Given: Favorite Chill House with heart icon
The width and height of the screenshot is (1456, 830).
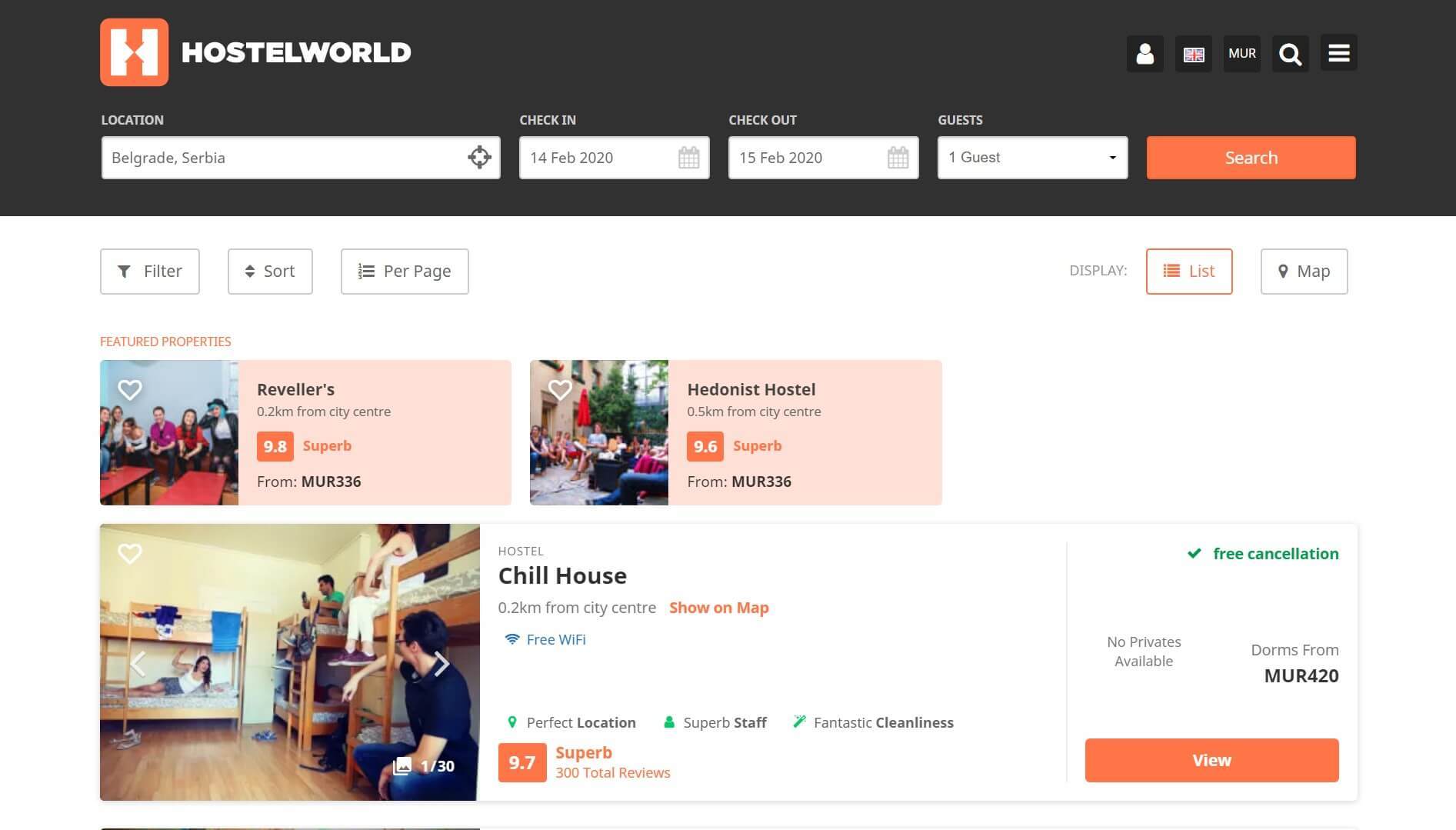Looking at the screenshot, I should pyautogui.click(x=130, y=553).
